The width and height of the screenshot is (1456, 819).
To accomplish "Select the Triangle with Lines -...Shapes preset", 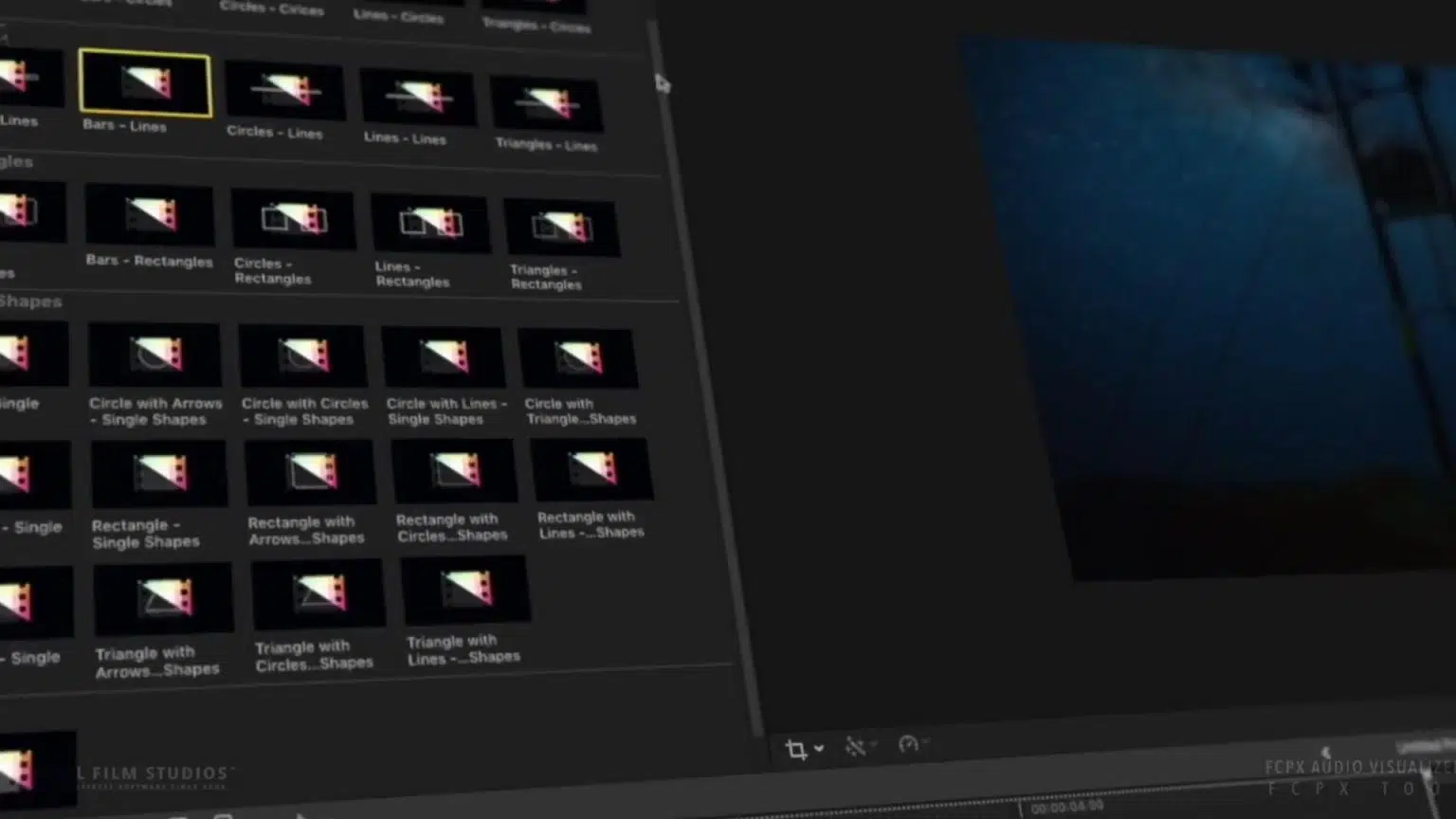I will pos(465,588).
